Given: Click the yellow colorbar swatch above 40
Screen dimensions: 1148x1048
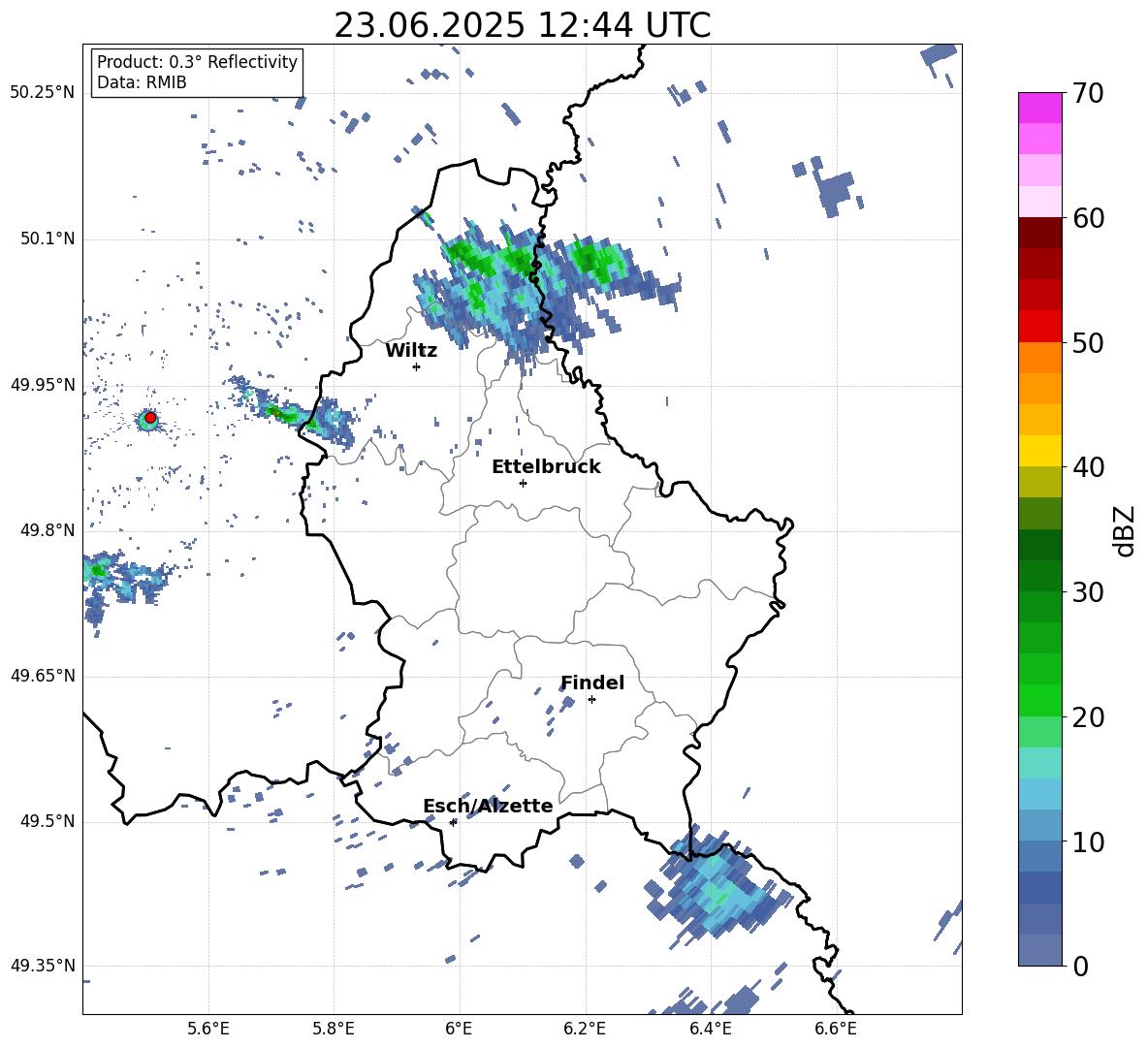Looking at the screenshot, I should 1040,451.
